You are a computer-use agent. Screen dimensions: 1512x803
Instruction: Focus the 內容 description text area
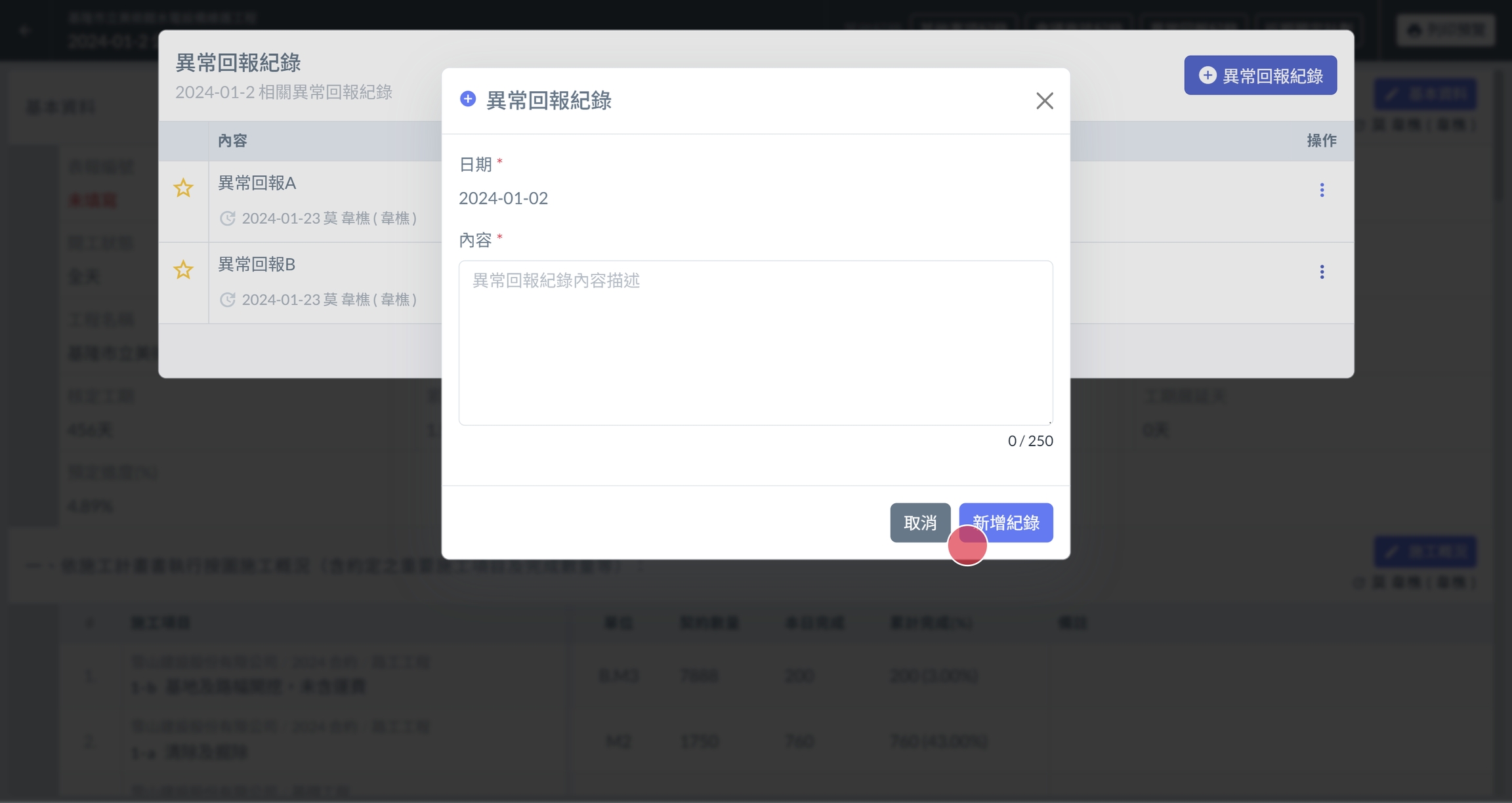755,342
